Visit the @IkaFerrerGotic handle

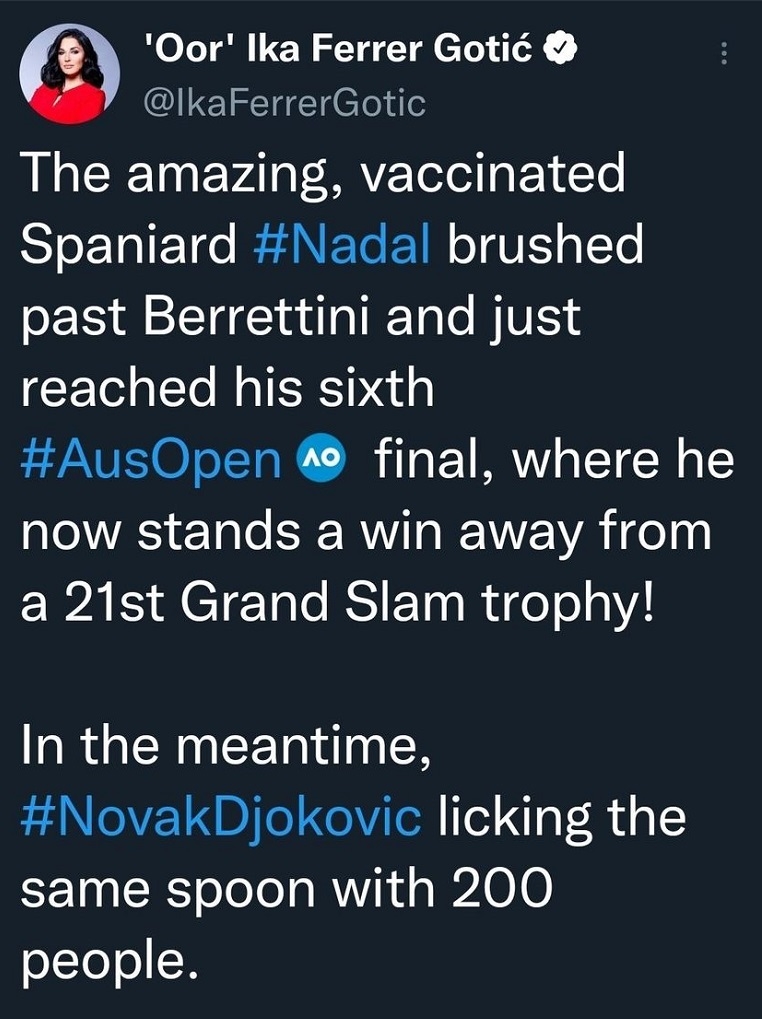286,101
